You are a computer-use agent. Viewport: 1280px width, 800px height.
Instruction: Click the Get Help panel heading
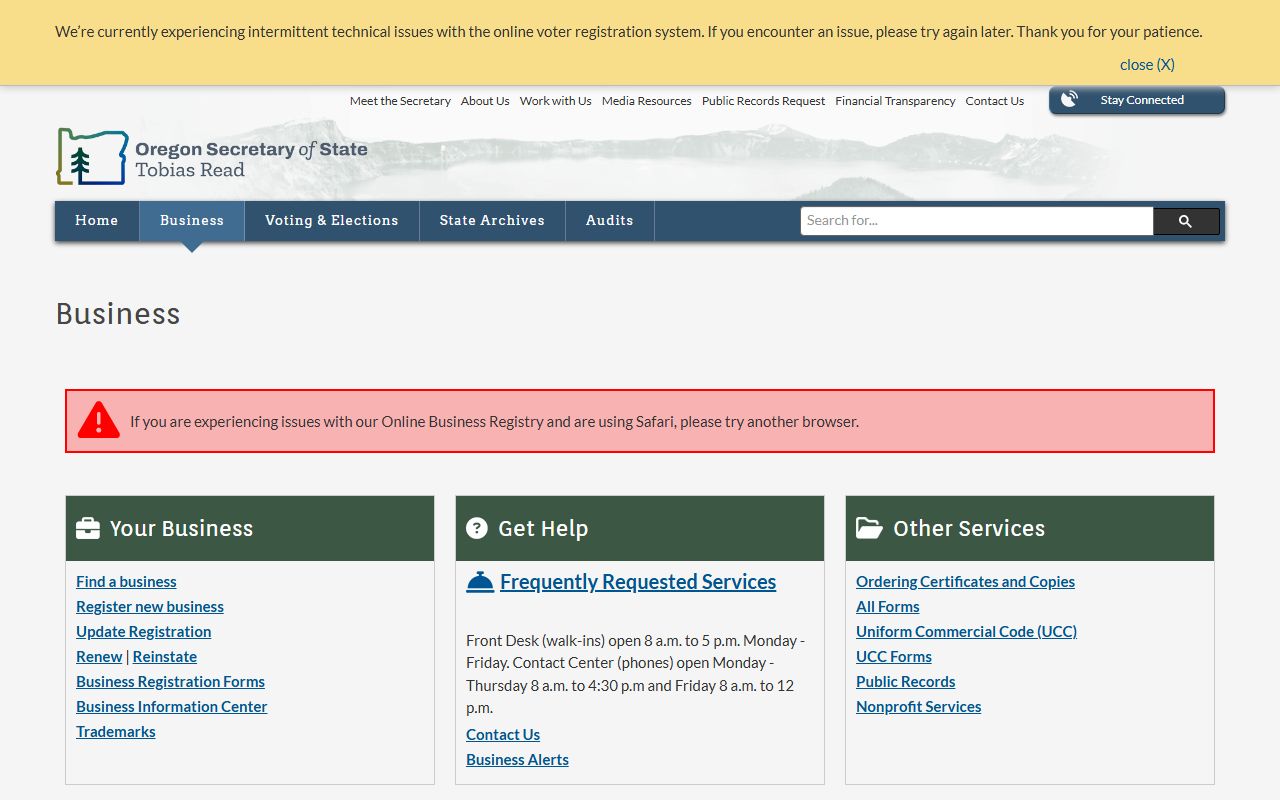point(543,528)
